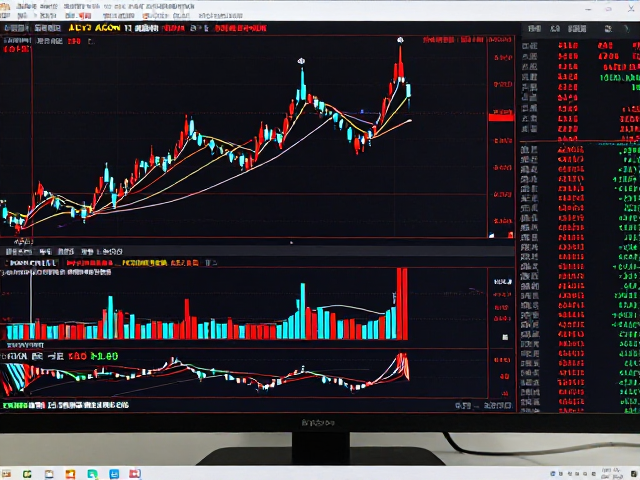Select first row in right-side stock list
640x480 pixels.
tap(580, 45)
